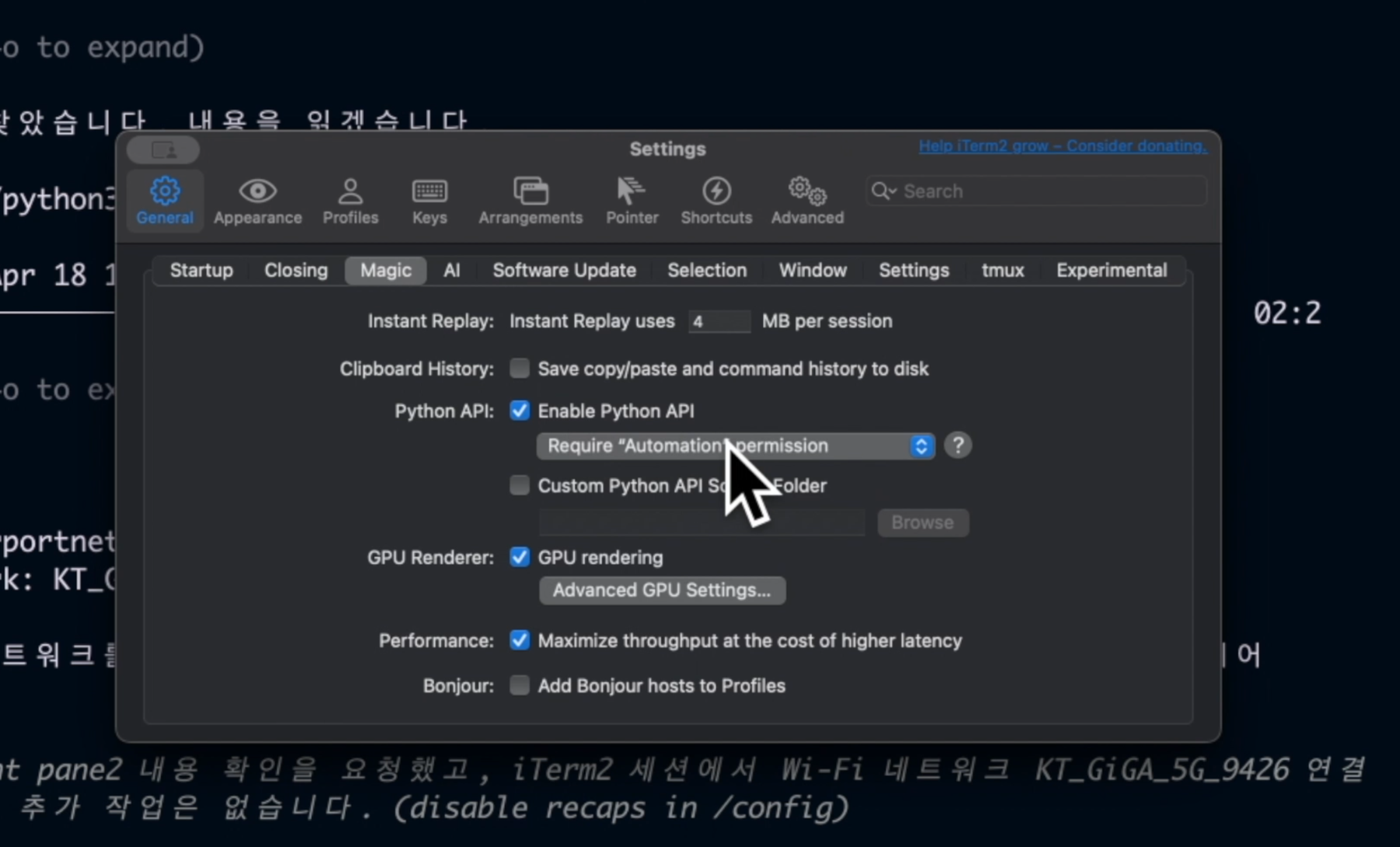Select the Profiles person icon
Viewport: 1400px width, 847px height.
tap(350, 200)
